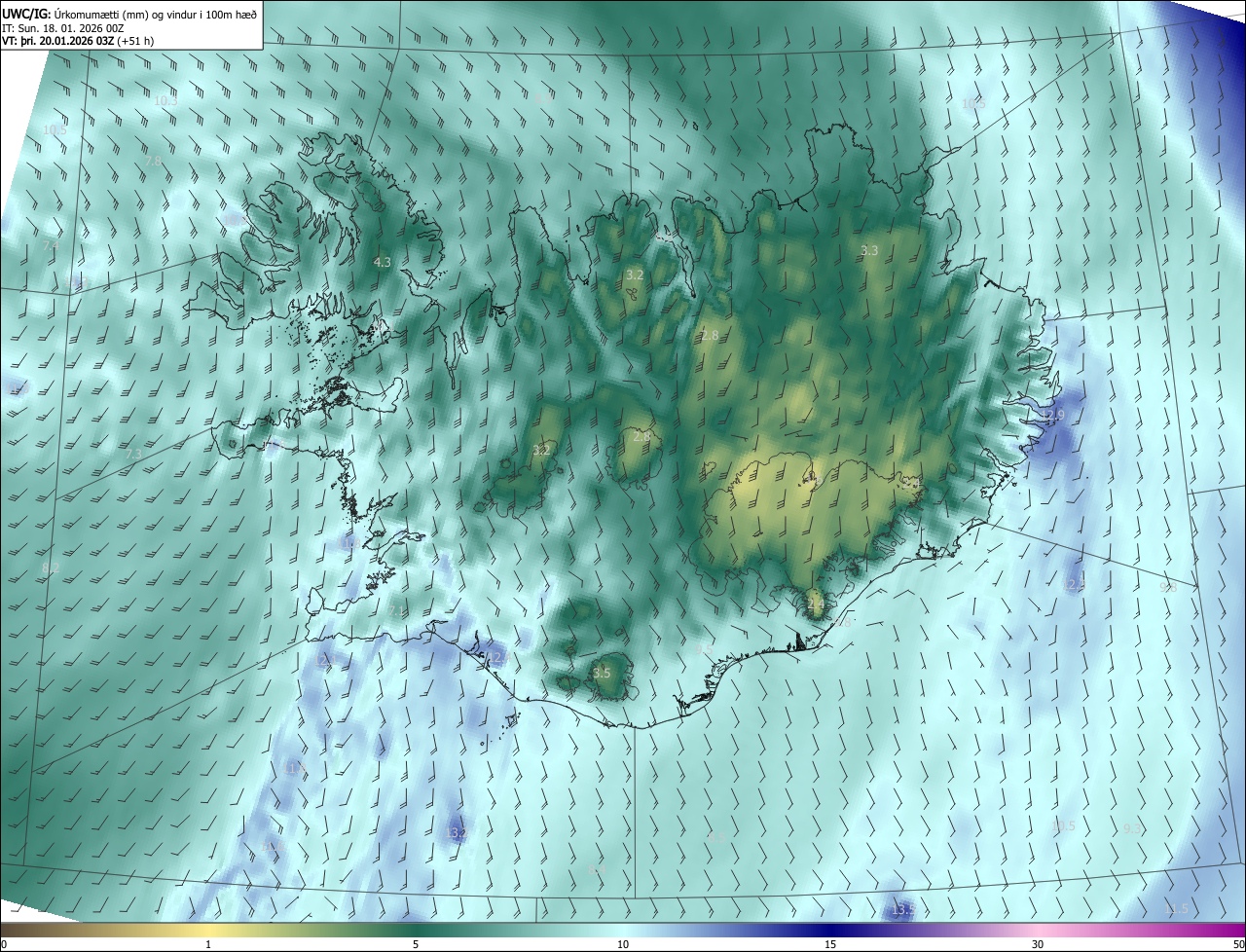The width and height of the screenshot is (1246, 952).
Task: Click the 7.4 value label on the map
Action: tap(52, 246)
